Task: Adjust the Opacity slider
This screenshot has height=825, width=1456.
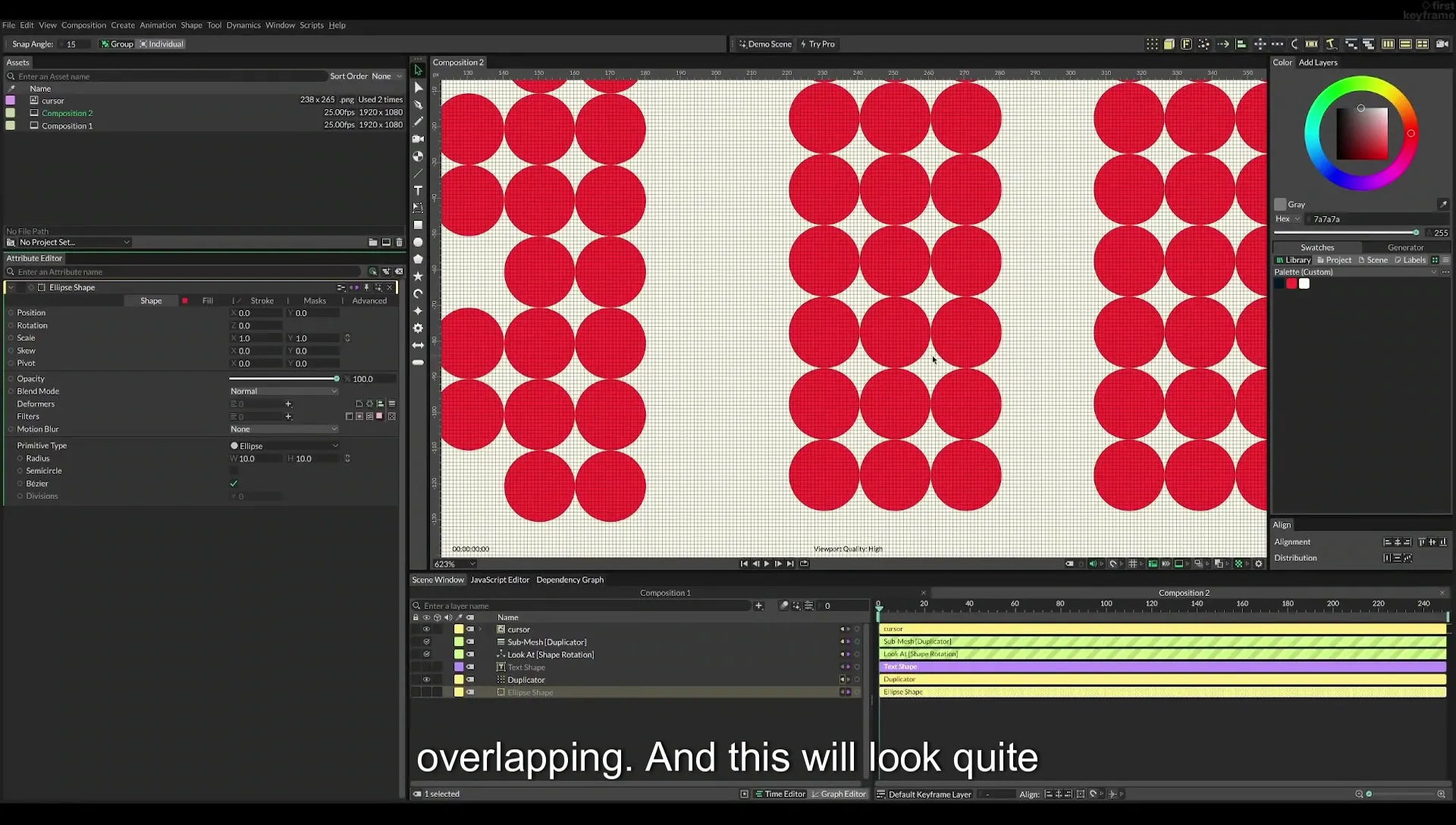Action: click(284, 378)
